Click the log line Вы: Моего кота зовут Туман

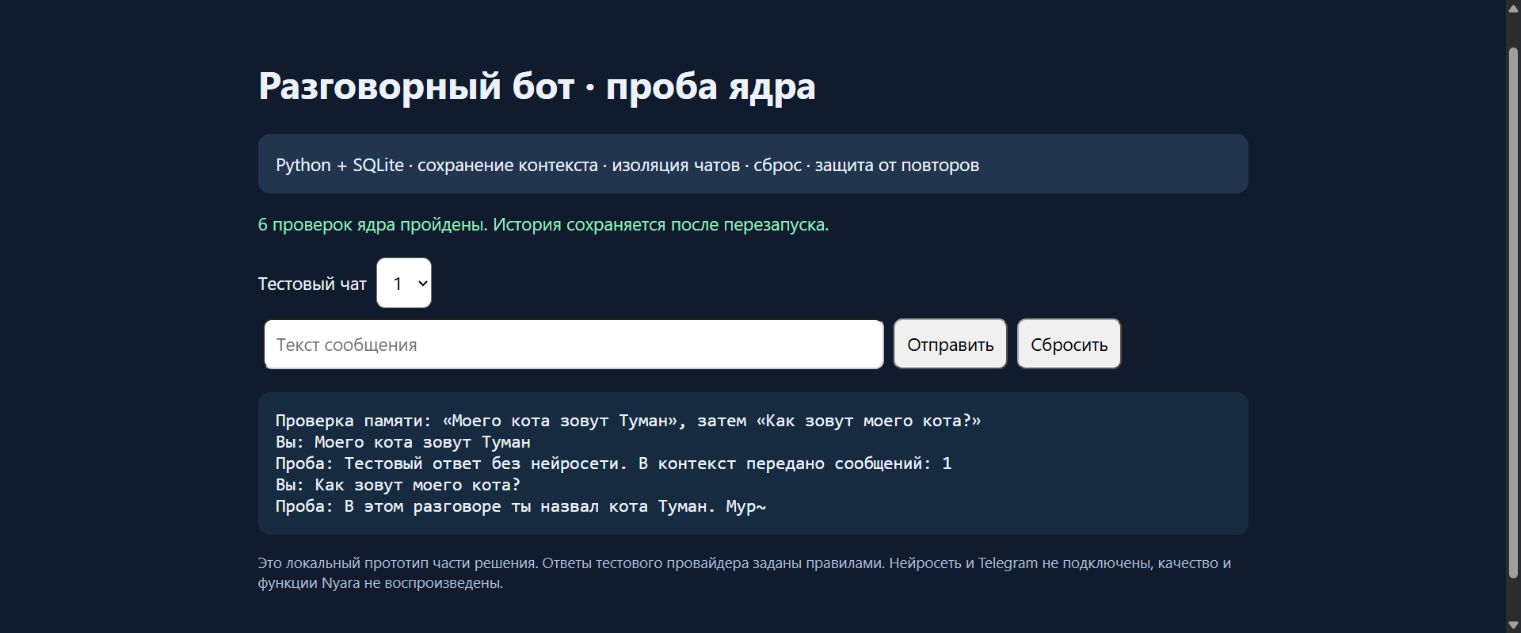click(402, 442)
